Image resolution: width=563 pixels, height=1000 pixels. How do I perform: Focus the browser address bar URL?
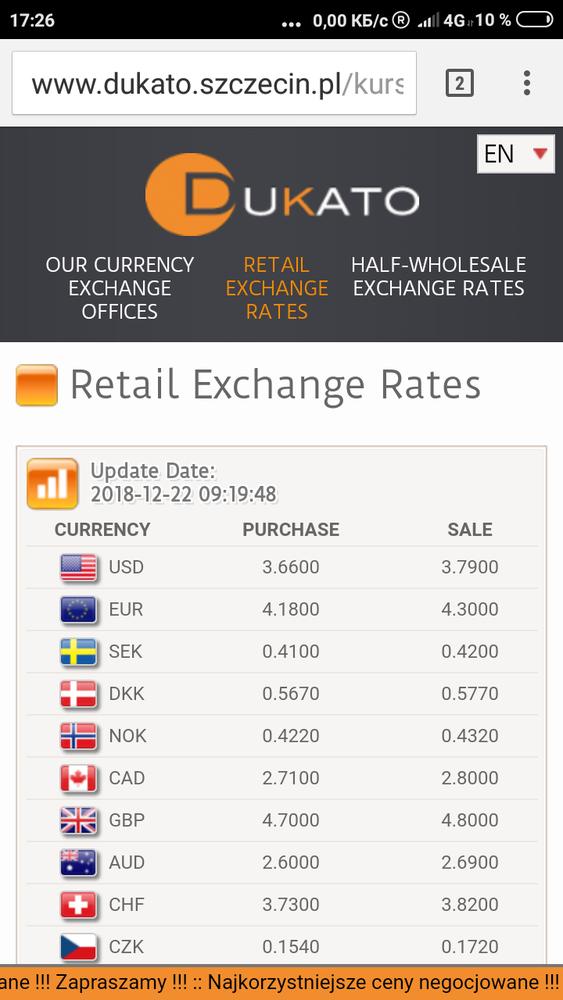(x=214, y=83)
